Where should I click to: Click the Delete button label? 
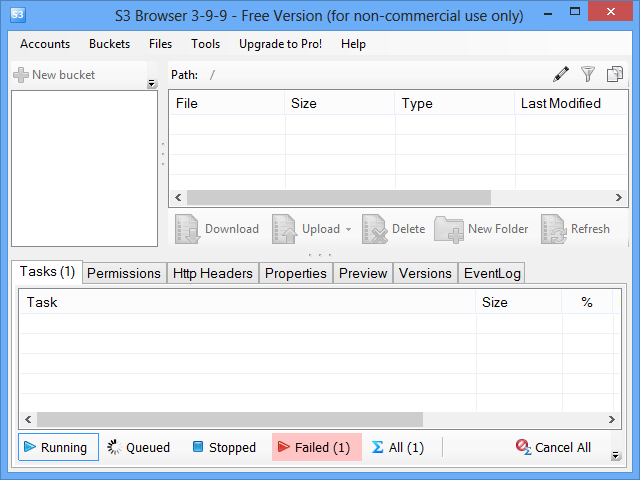(x=409, y=229)
